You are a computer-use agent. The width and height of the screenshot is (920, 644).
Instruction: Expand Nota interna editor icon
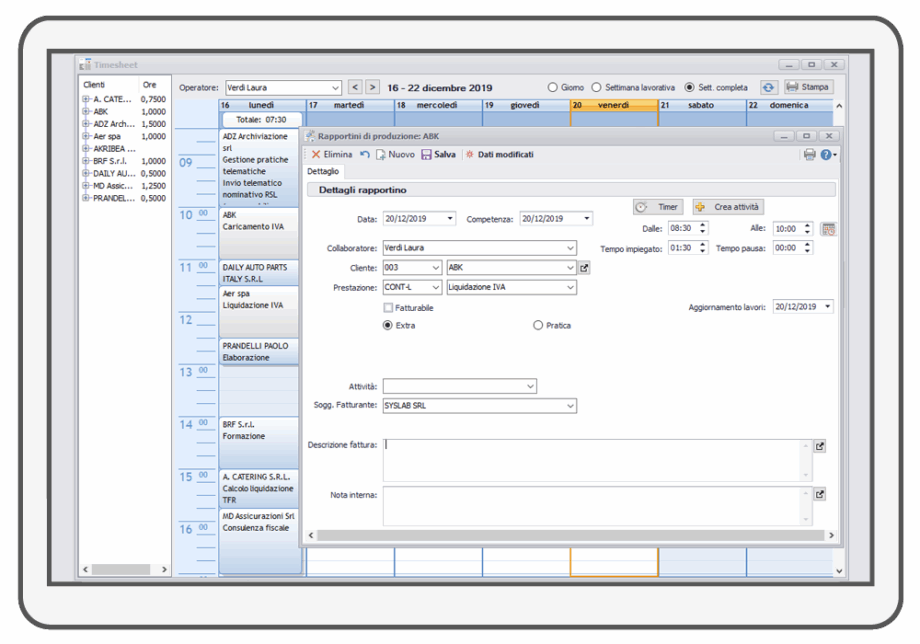(820, 494)
